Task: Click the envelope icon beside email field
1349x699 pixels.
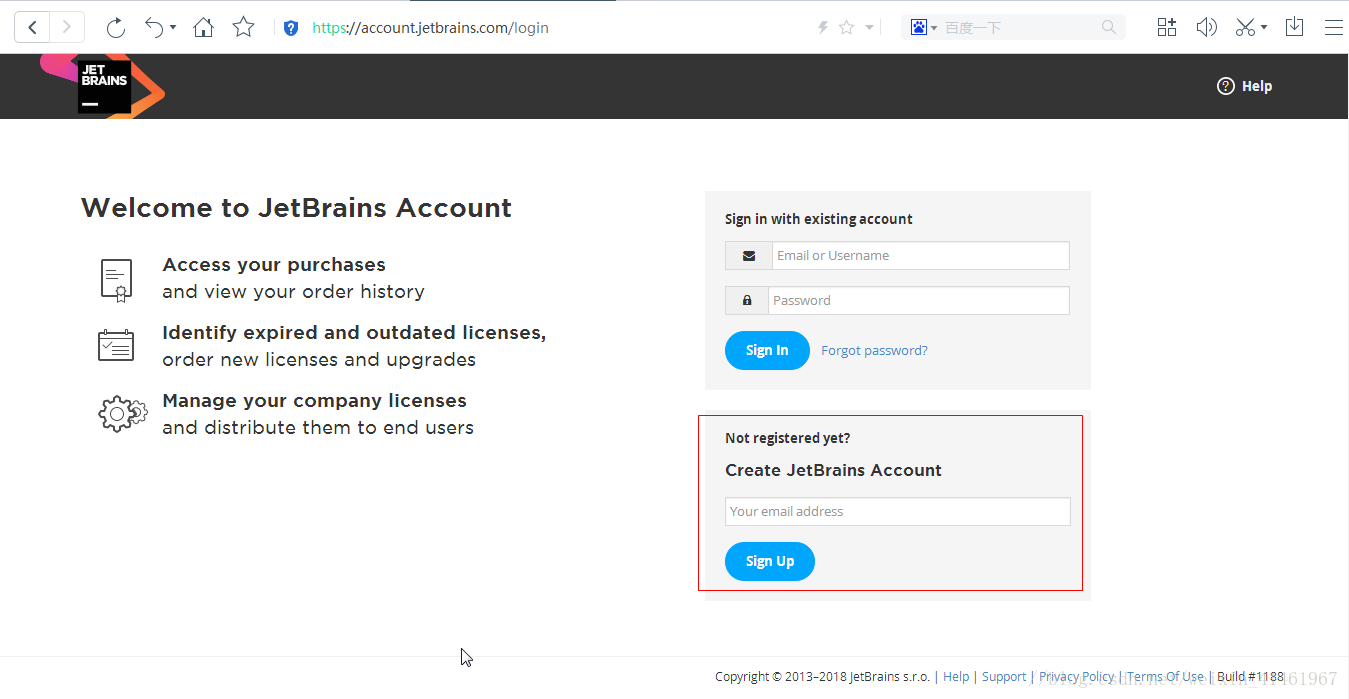Action: [749, 256]
